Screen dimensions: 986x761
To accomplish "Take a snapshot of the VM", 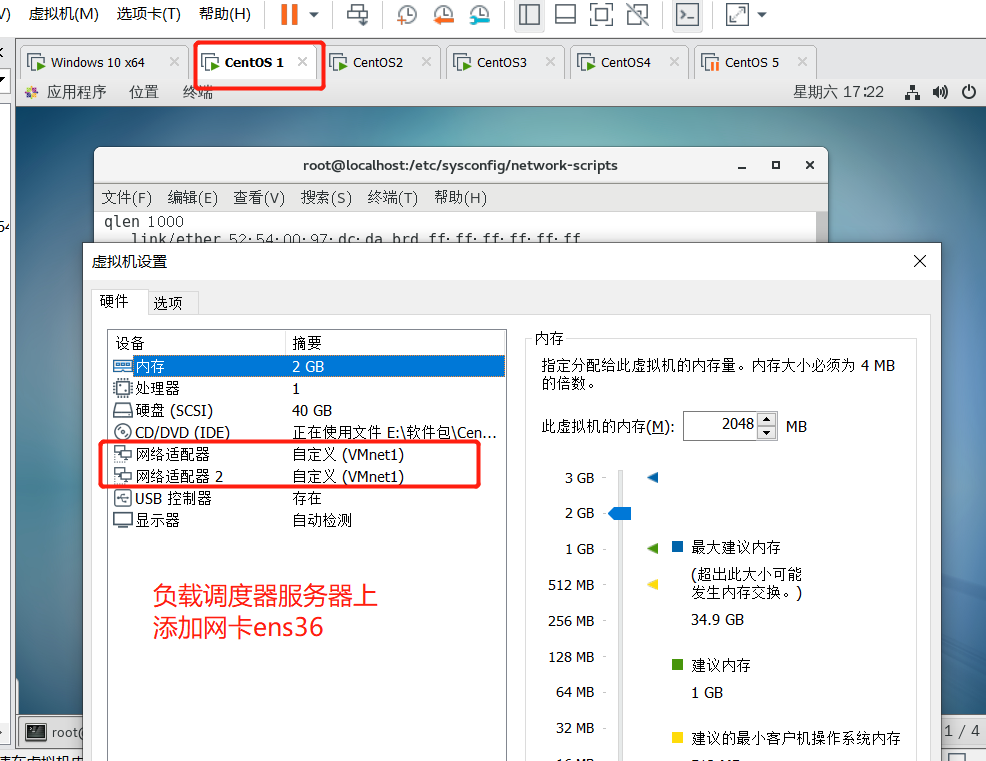I will click(x=405, y=15).
